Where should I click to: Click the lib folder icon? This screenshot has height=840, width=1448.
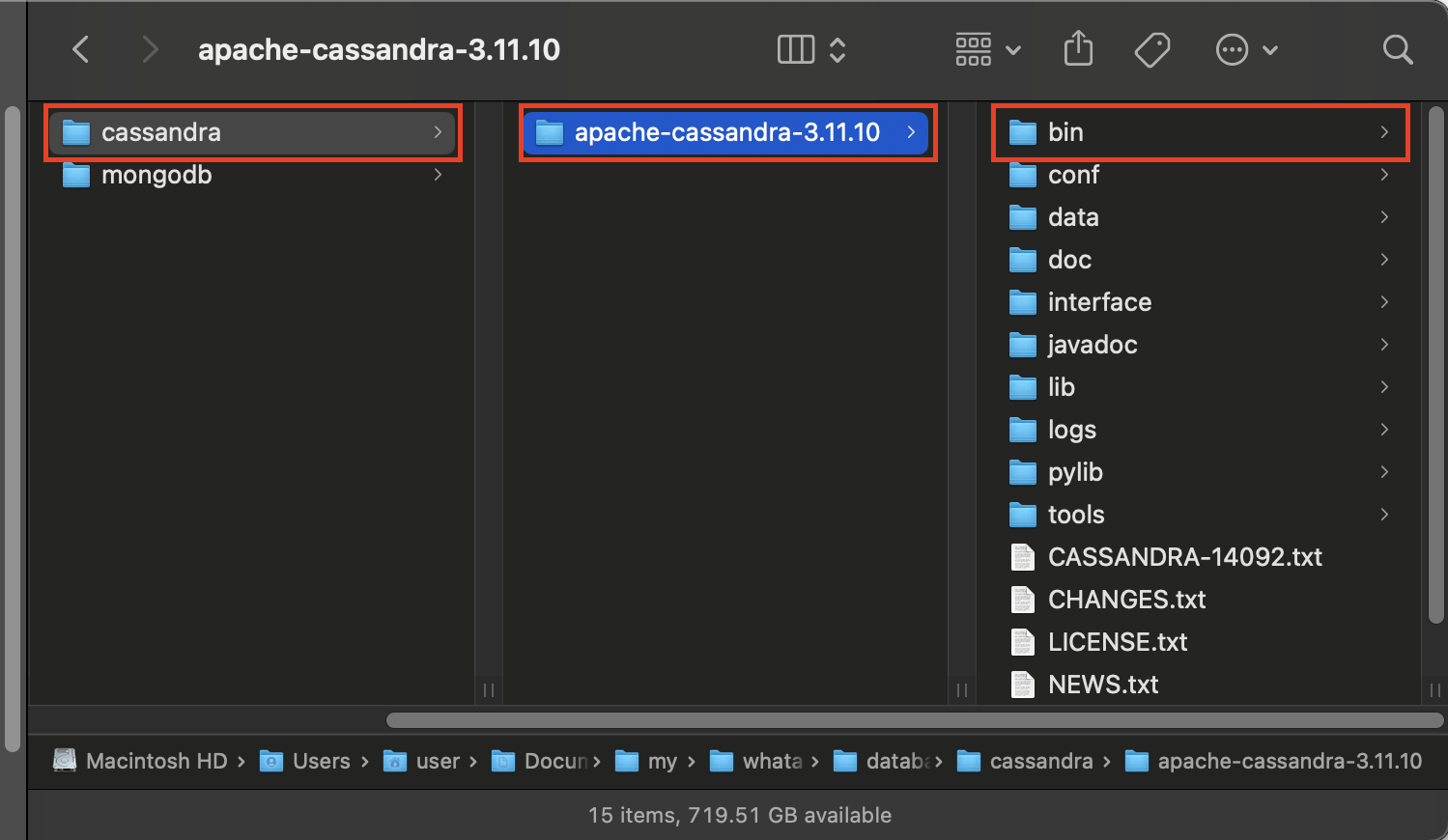(1023, 387)
